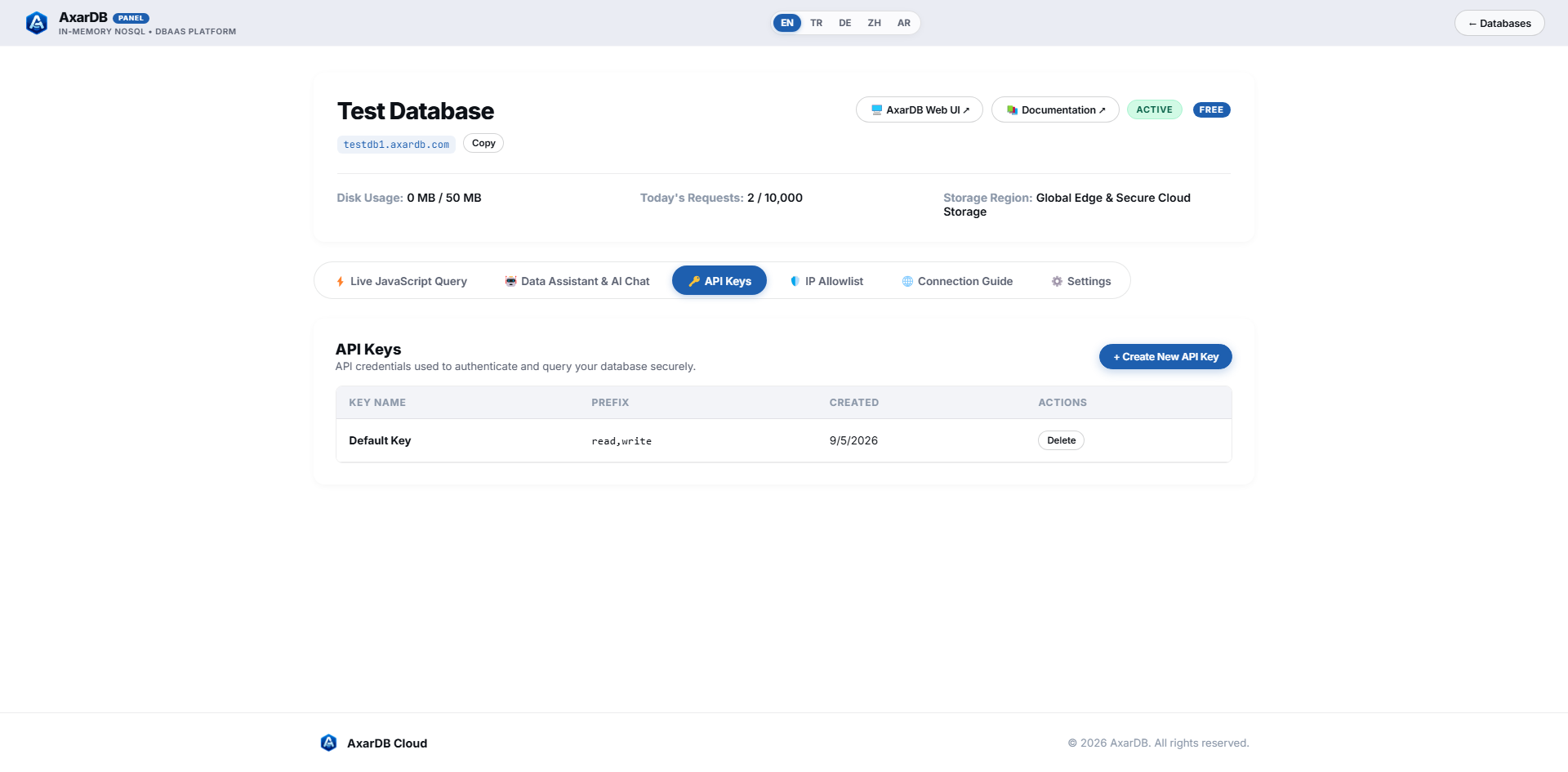Open Data Assistant & AI Chat tab

(x=577, y=281)
